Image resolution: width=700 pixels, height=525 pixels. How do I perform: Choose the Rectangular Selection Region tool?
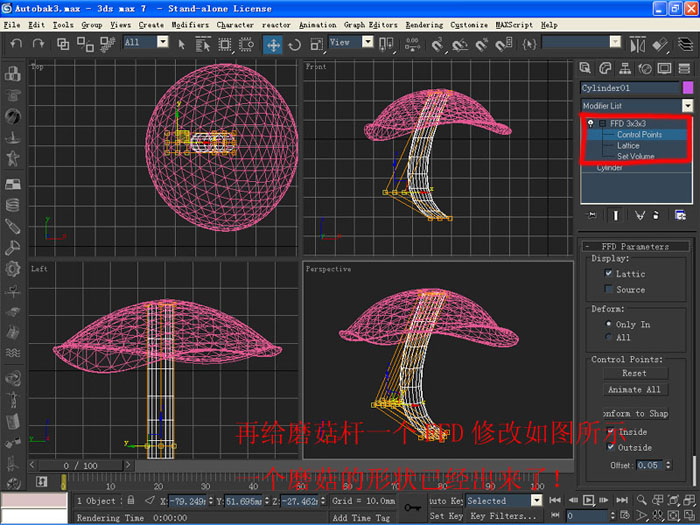225,44
